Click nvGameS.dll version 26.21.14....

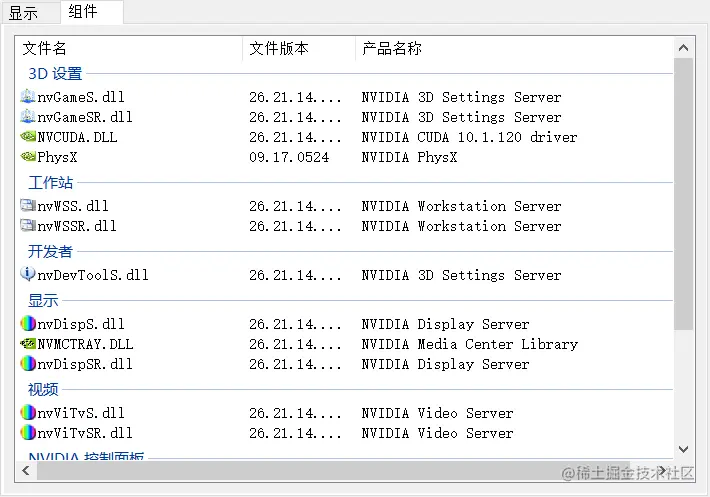pos(295,97)
